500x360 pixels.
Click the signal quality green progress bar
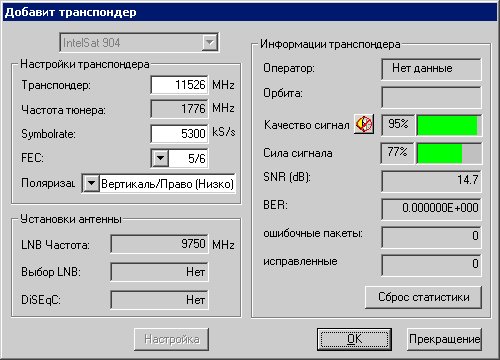click(x=449, y=125)
